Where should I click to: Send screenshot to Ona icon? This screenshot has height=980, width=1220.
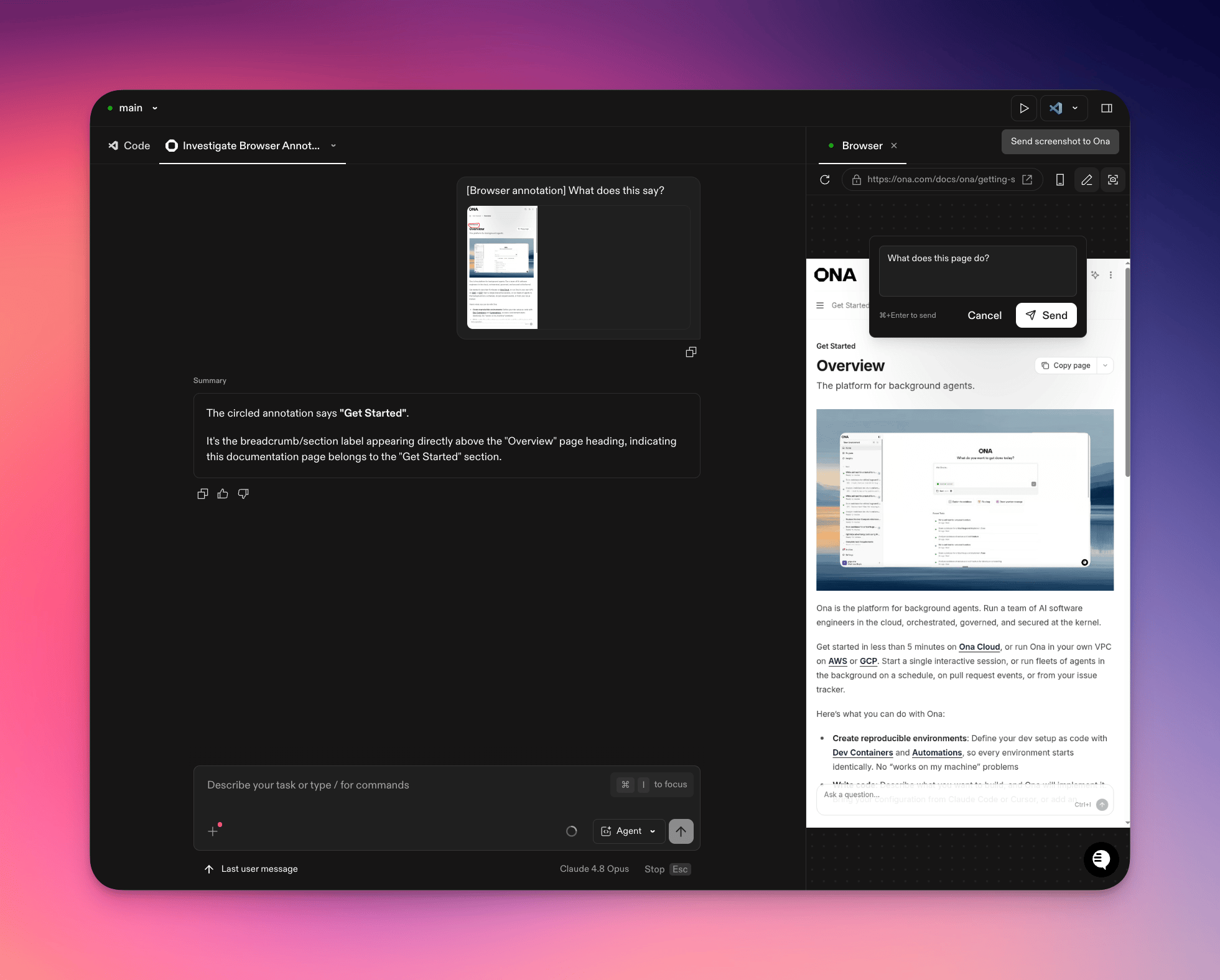1113,180
